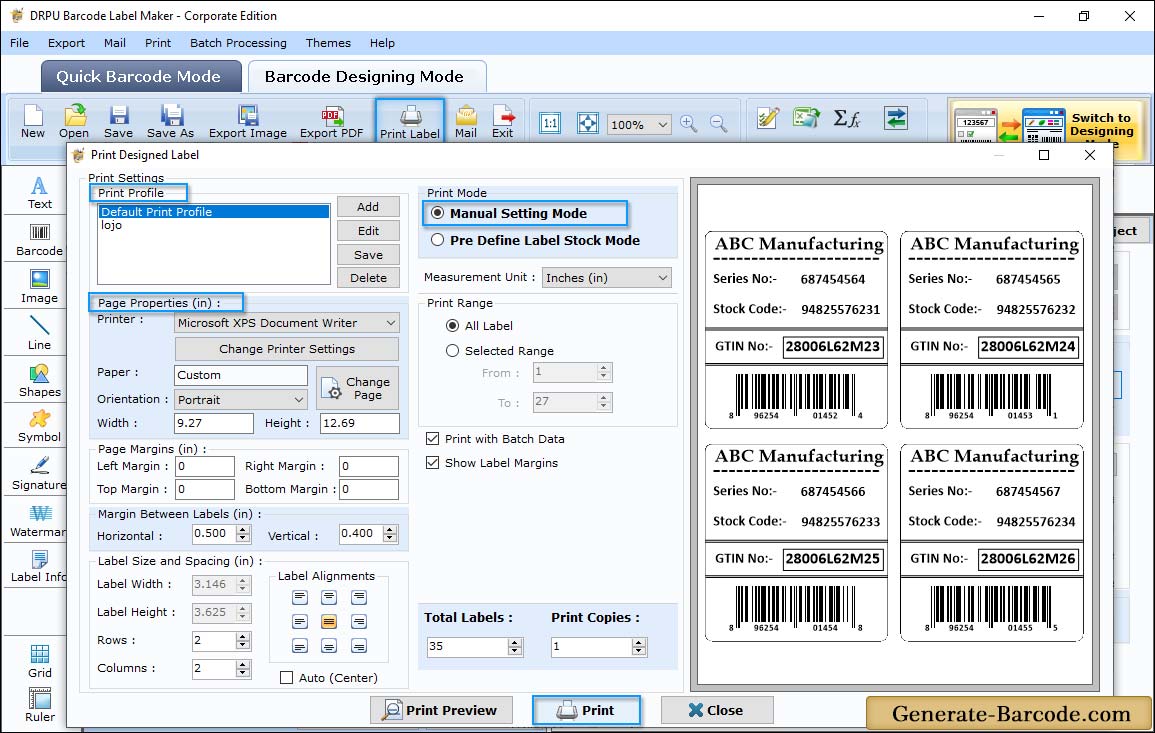Increase Vertical margin between labels
1155x733 pixels.
[x=390, y=529]
